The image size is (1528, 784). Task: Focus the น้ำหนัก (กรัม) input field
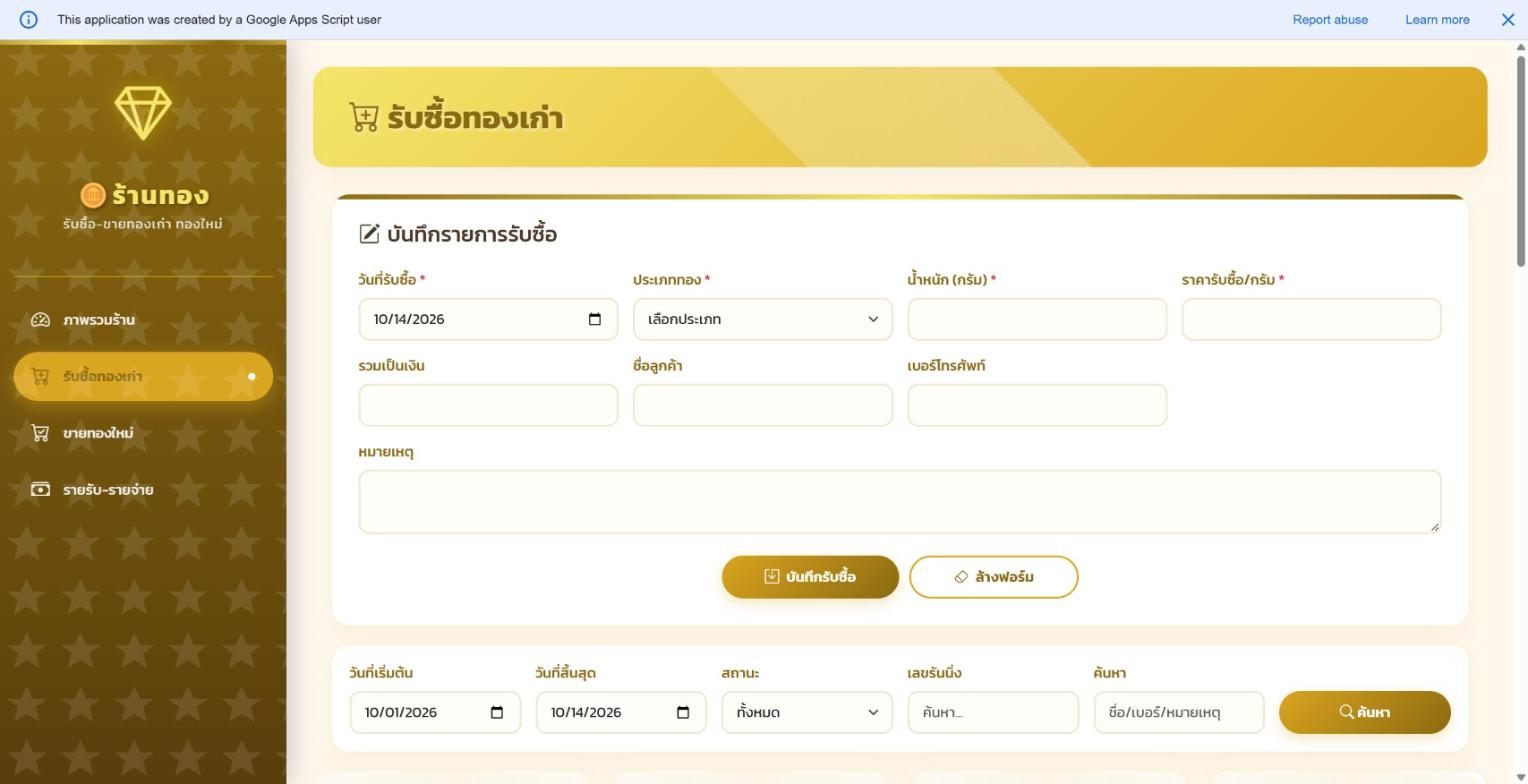pos(1037,319)
